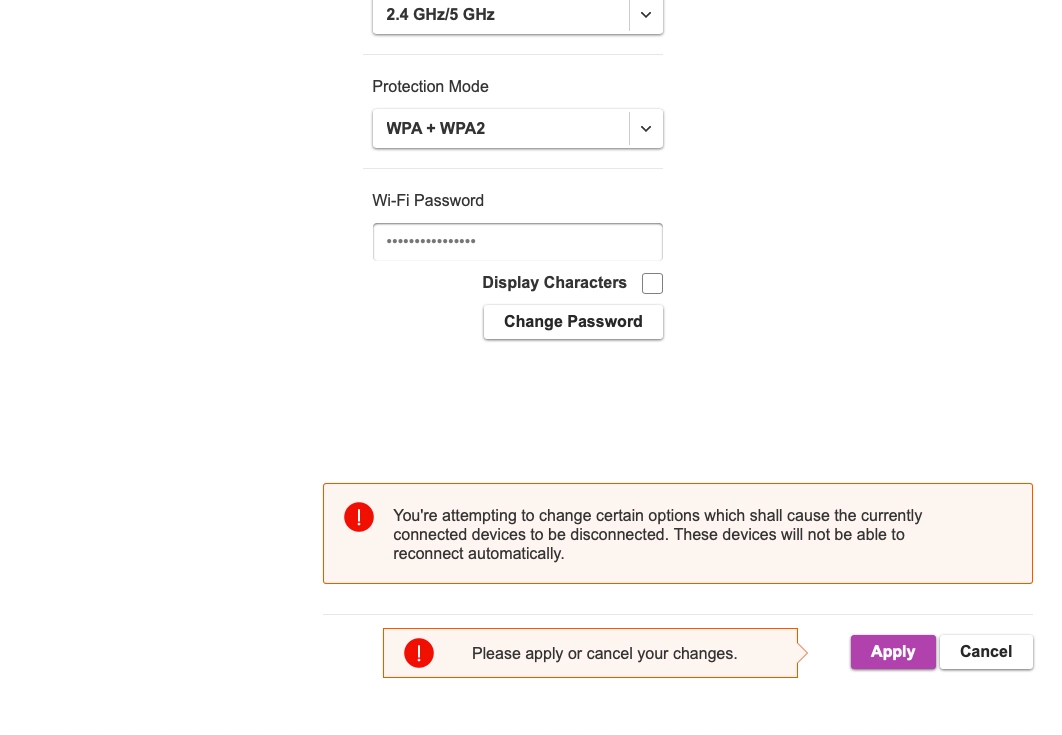Apply the pending Wi-Fi changes
This screenshot has height=735, width=1062.
click(892, 652)
